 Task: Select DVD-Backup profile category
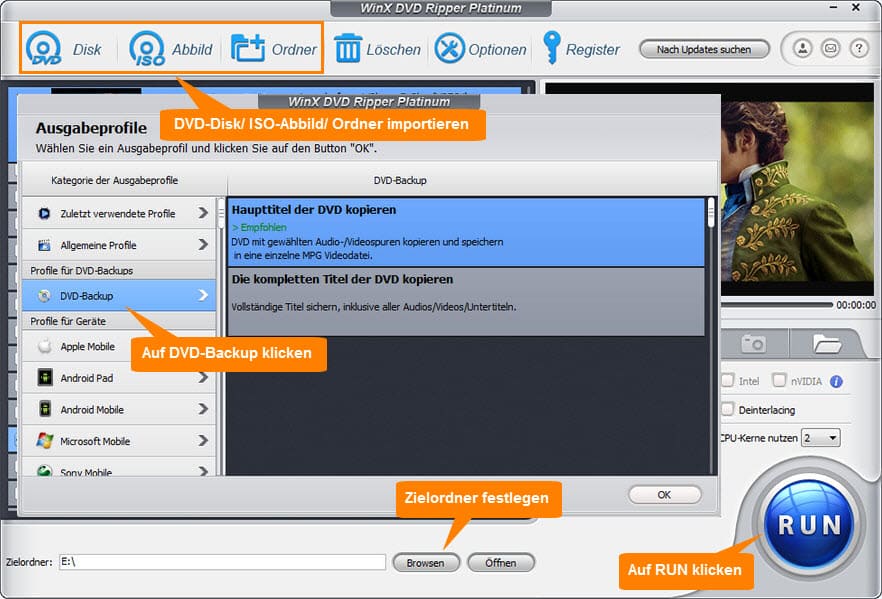[x=118, y=295]
